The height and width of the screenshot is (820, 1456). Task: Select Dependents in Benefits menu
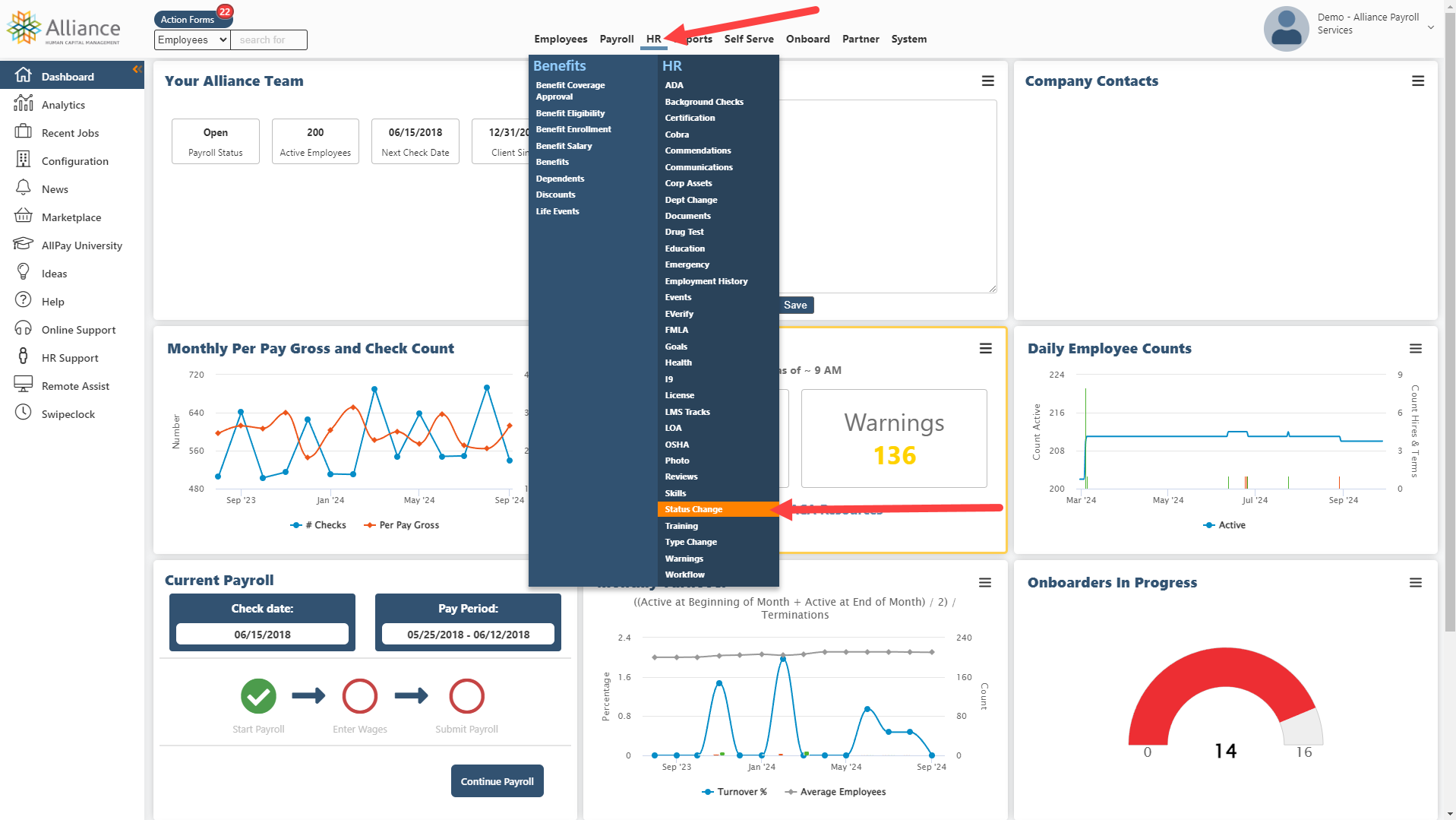point(560,179)
